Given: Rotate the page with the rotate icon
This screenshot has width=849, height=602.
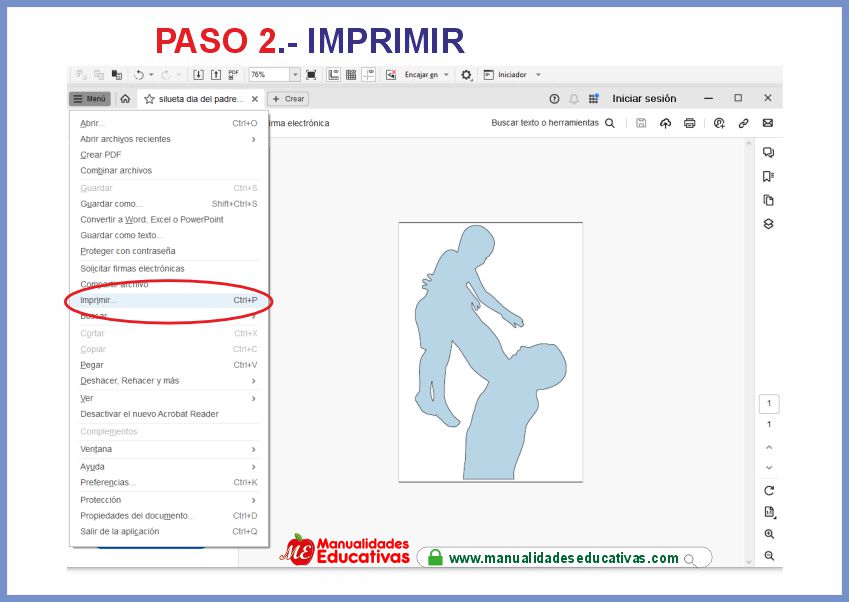Looking at the screenshot, I should [768, 490].
